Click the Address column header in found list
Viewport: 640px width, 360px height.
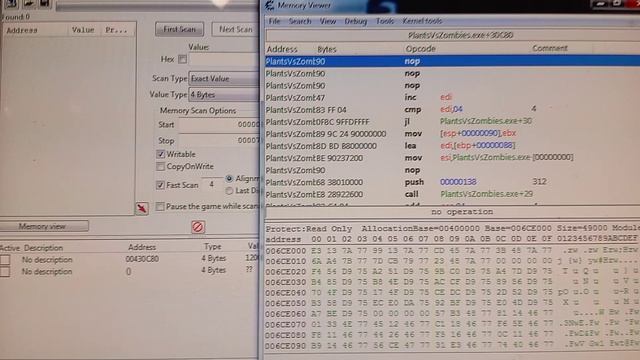tap(36, 30)
